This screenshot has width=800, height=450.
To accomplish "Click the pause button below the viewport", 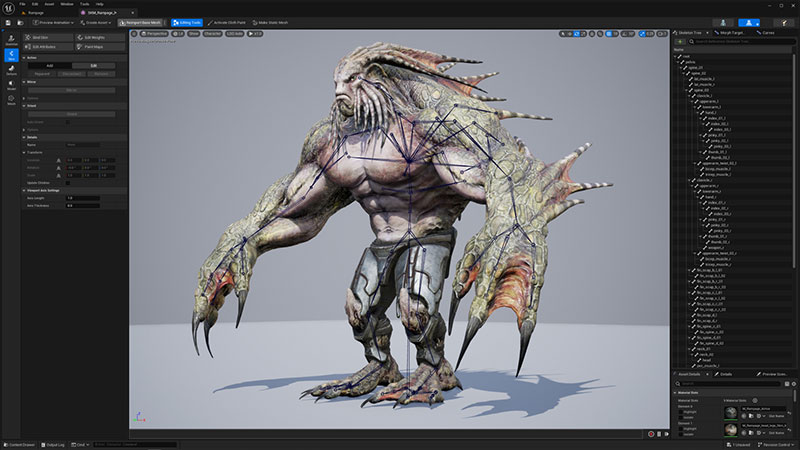I will click(659, 434).
